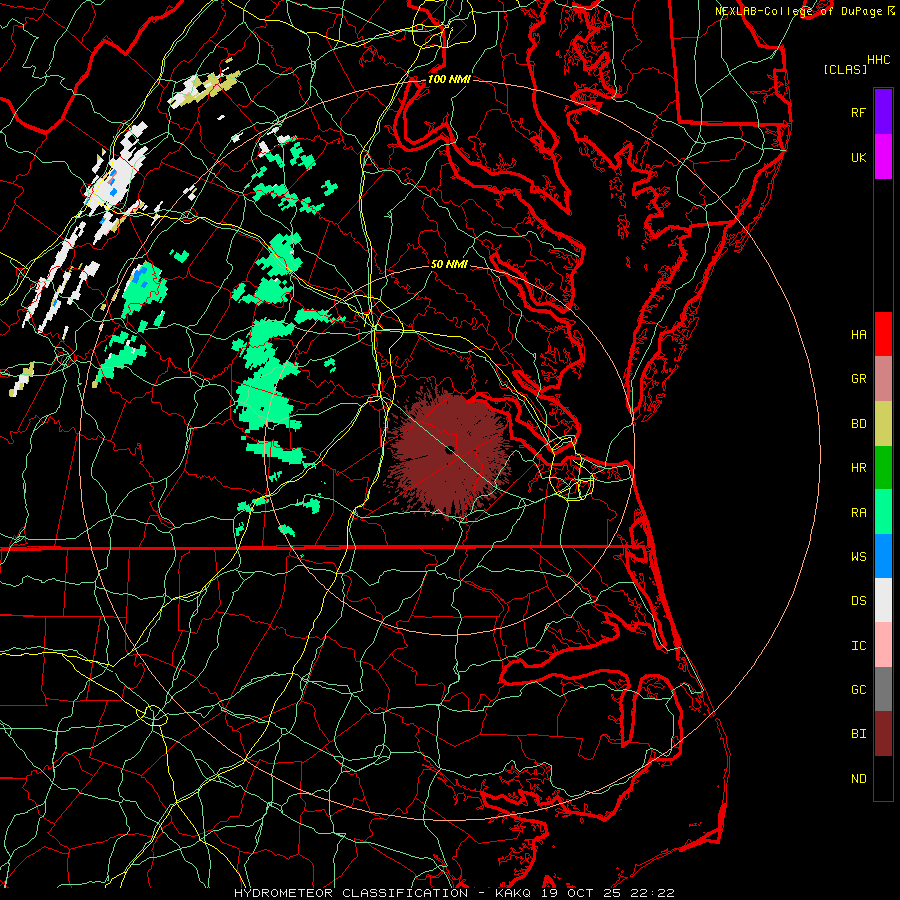Click the BI dark red legend swatch

883,733
